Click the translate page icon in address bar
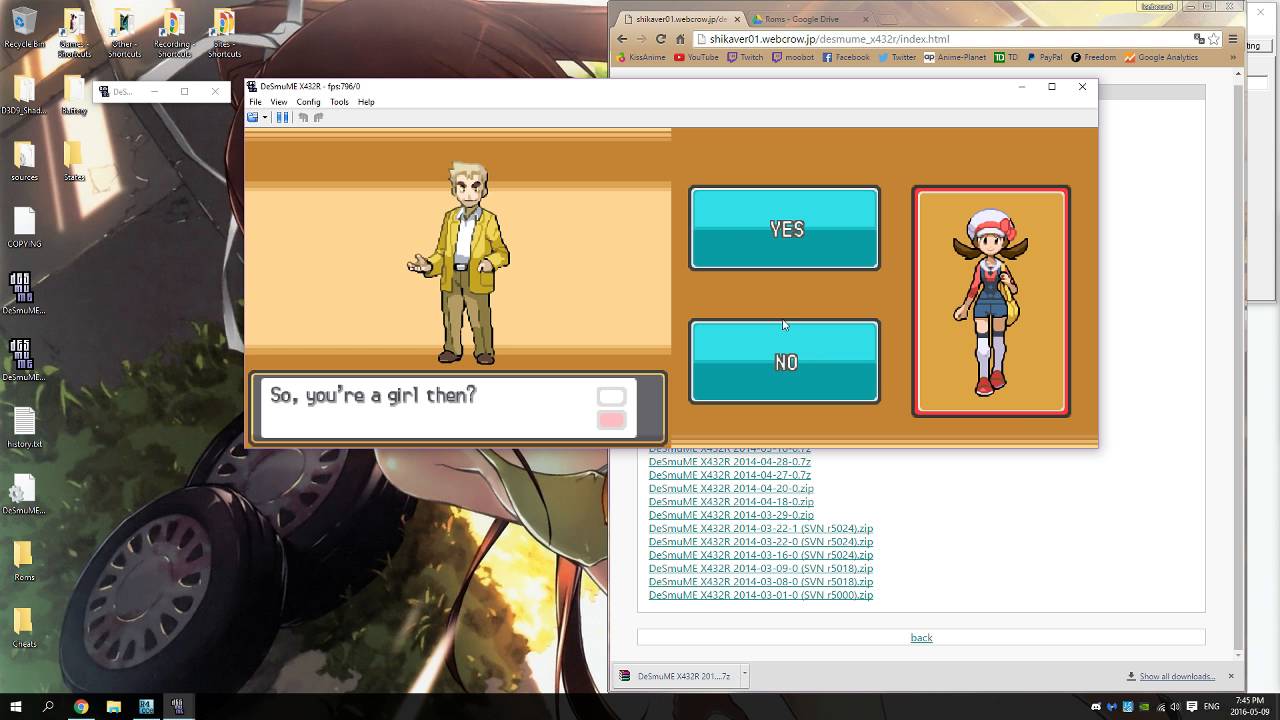 (x=1199, y=39)
